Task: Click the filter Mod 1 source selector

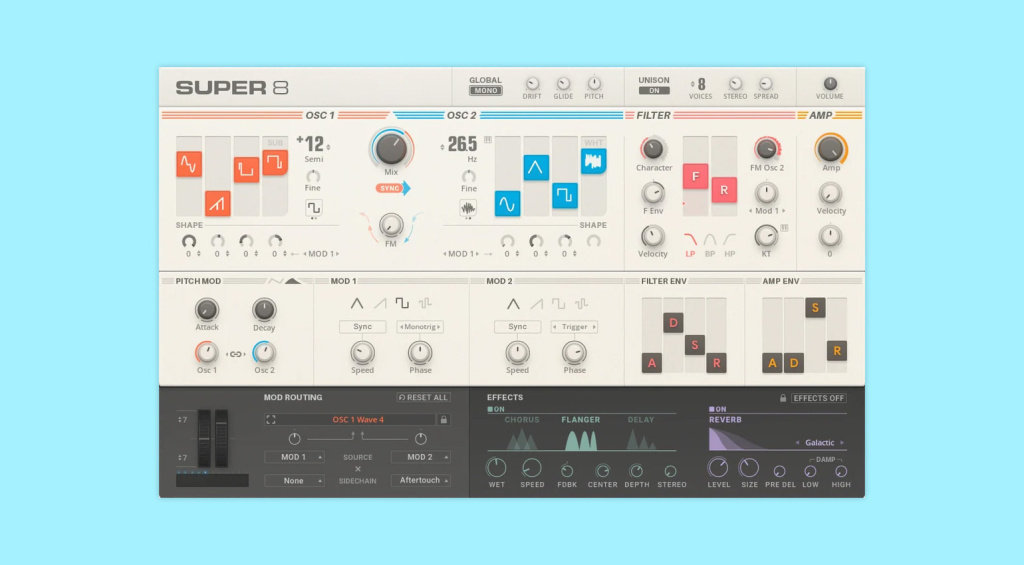Action: coord(767,211)
